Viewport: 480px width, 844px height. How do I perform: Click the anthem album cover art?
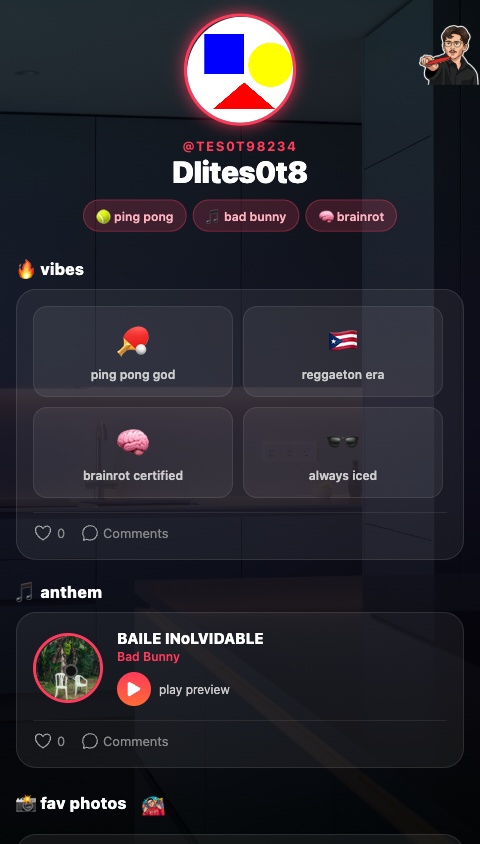[x=68, y=668]
